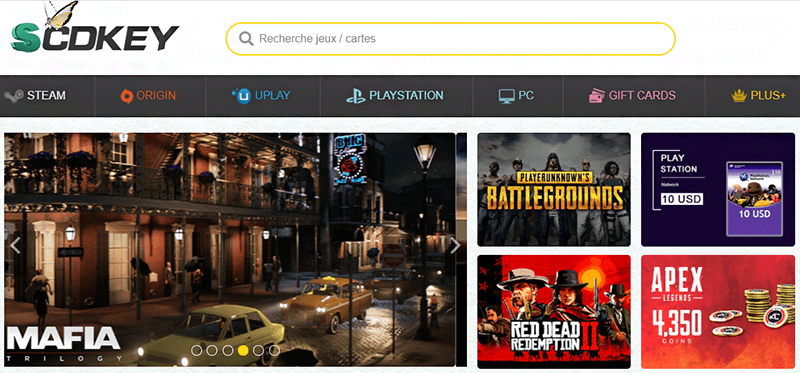Click the Uplay logo icon
The height and width of the screenshot is (373, 800).
pos(242,95)
